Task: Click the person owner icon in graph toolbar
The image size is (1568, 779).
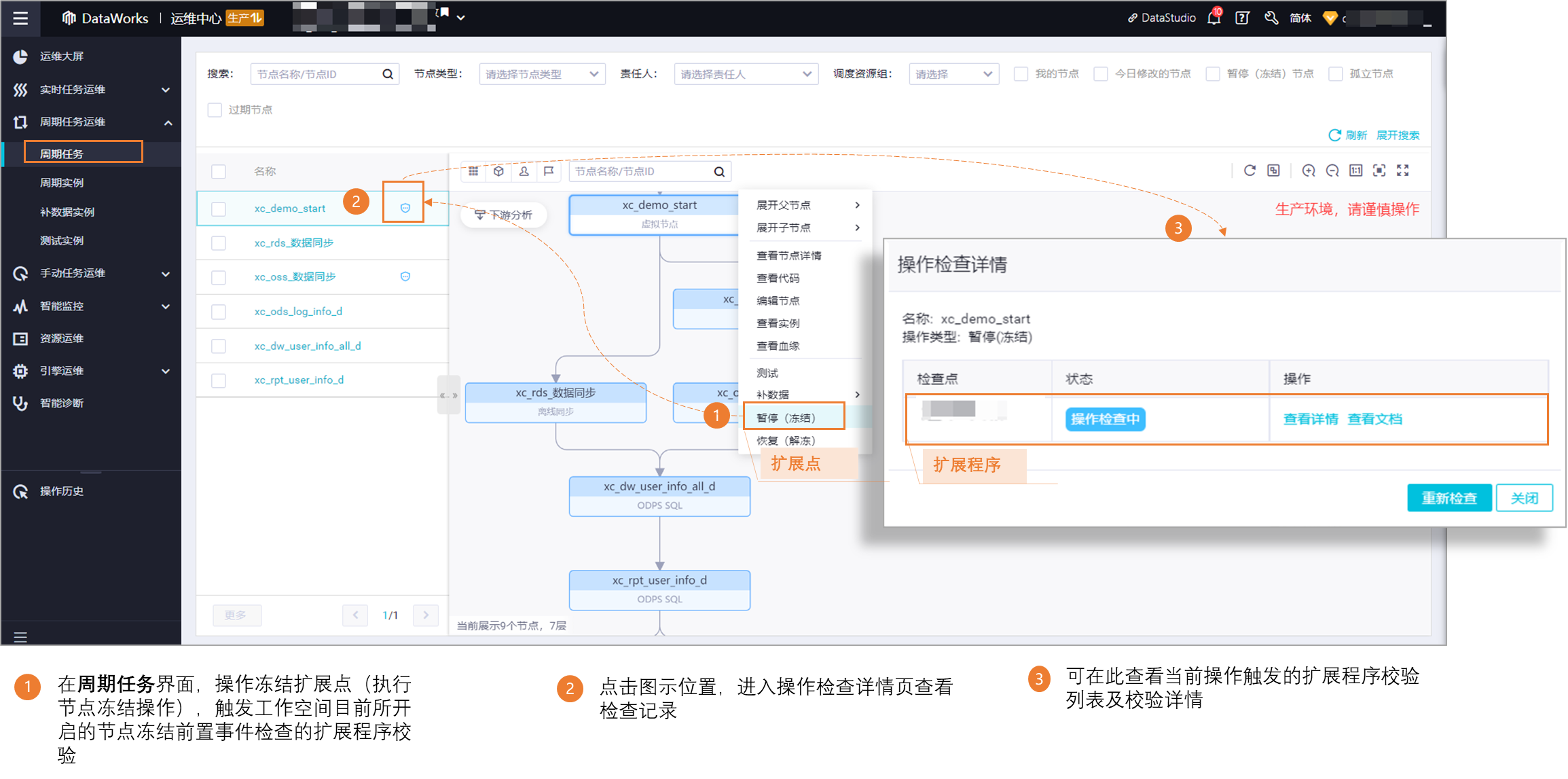Action: click(524, 171)
